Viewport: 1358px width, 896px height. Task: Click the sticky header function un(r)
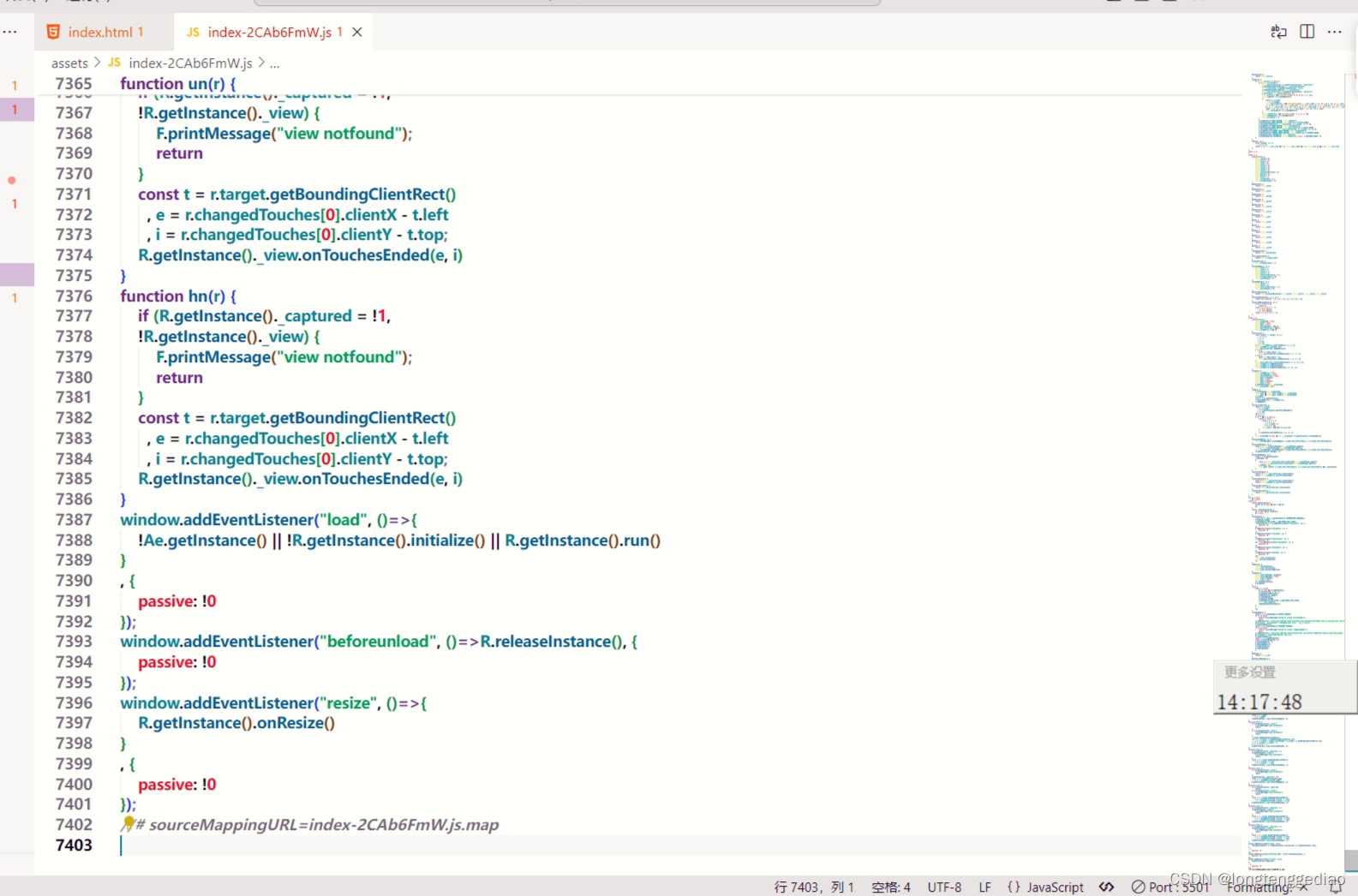coord(178,83)
